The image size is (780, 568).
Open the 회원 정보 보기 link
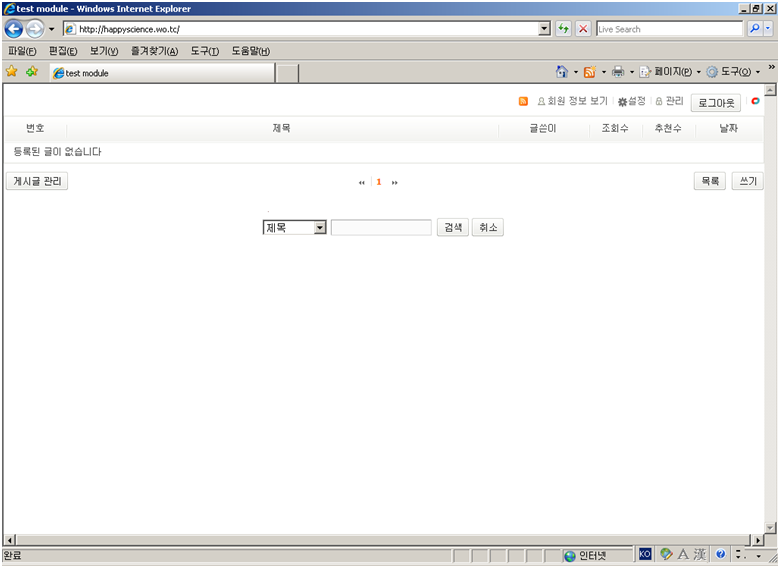click(x=573, y=101)
